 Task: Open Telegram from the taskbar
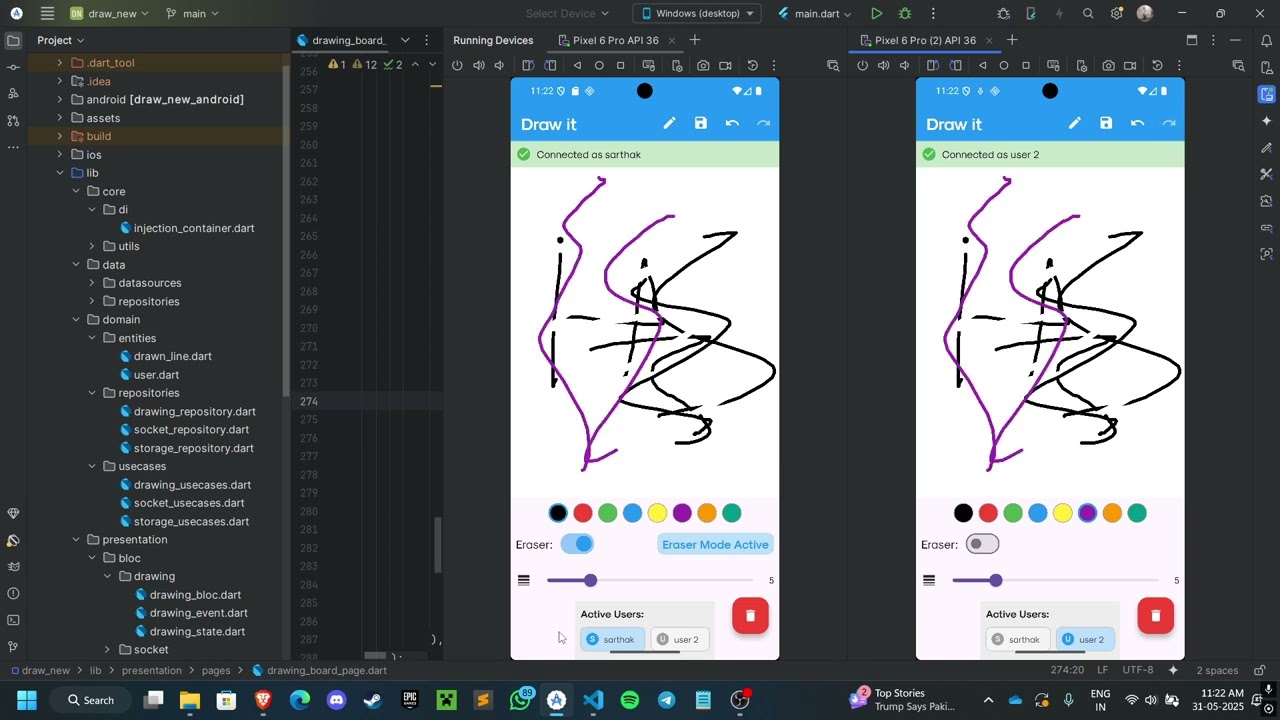click(666, 700)
